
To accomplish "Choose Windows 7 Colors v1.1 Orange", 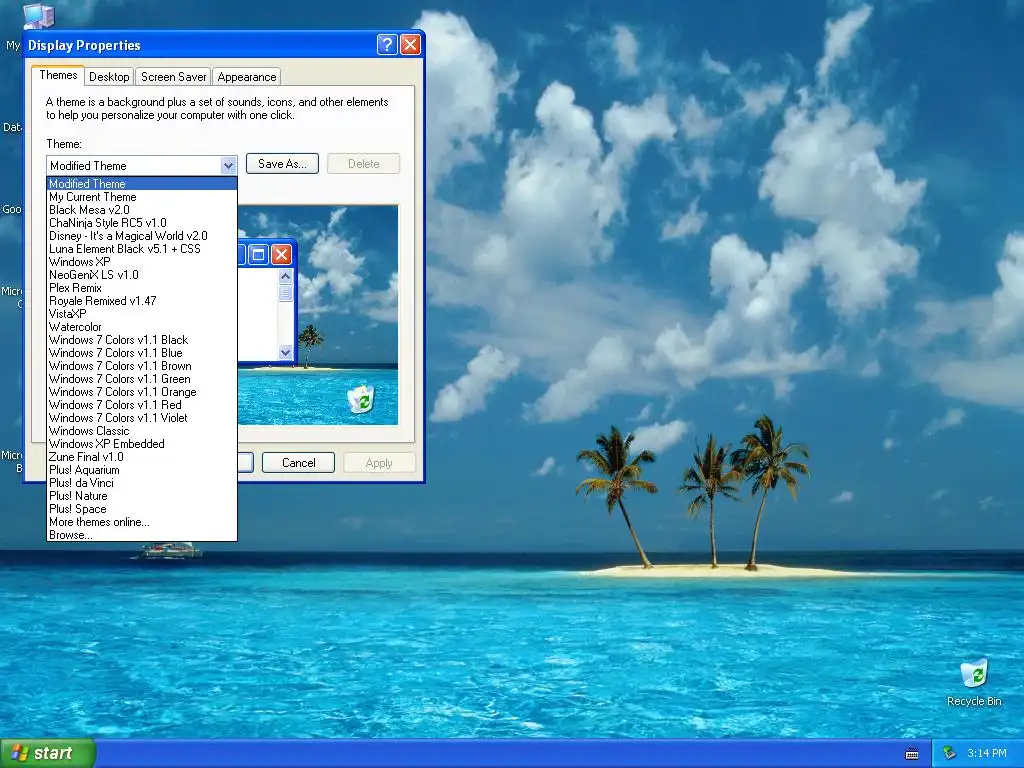I will (142, 392).
